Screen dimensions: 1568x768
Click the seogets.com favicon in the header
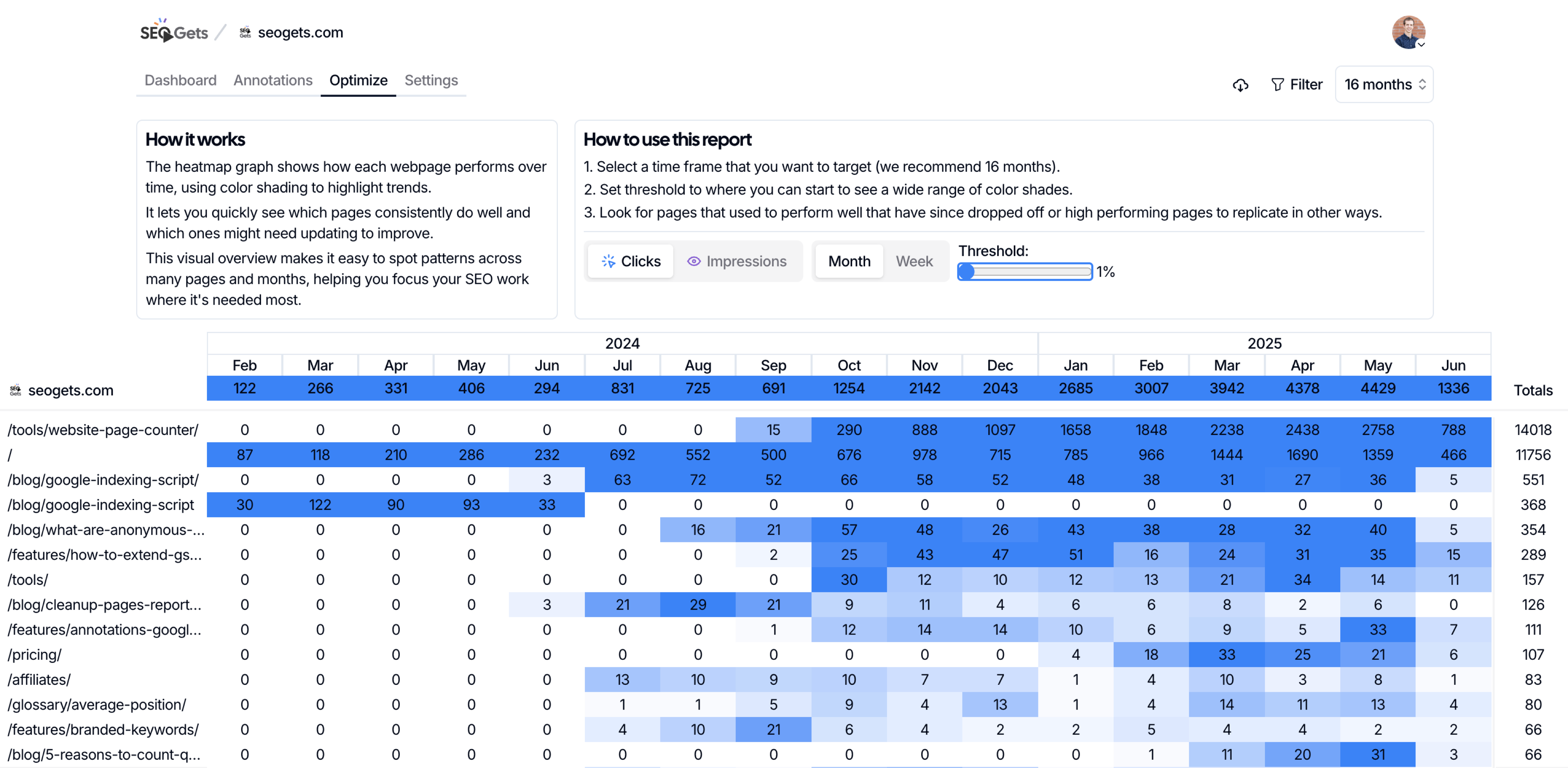tap(245, 32)
